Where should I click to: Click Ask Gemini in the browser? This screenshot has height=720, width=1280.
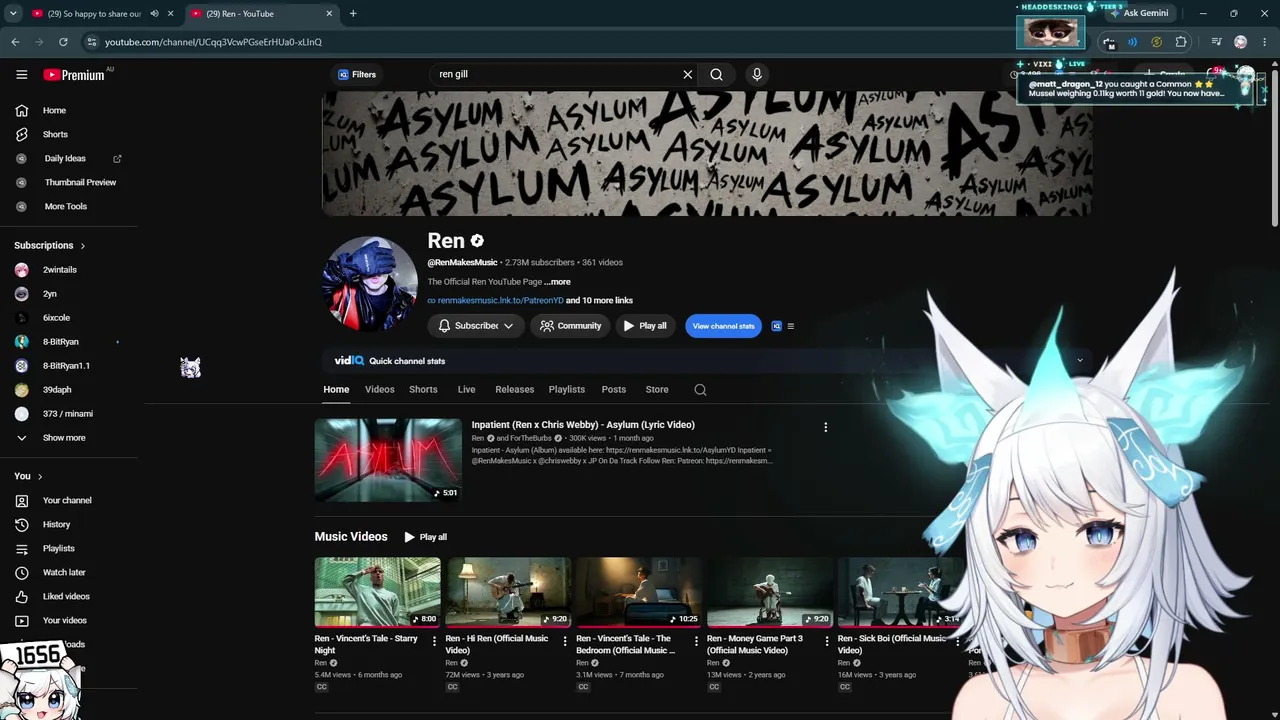(1138, 13)
